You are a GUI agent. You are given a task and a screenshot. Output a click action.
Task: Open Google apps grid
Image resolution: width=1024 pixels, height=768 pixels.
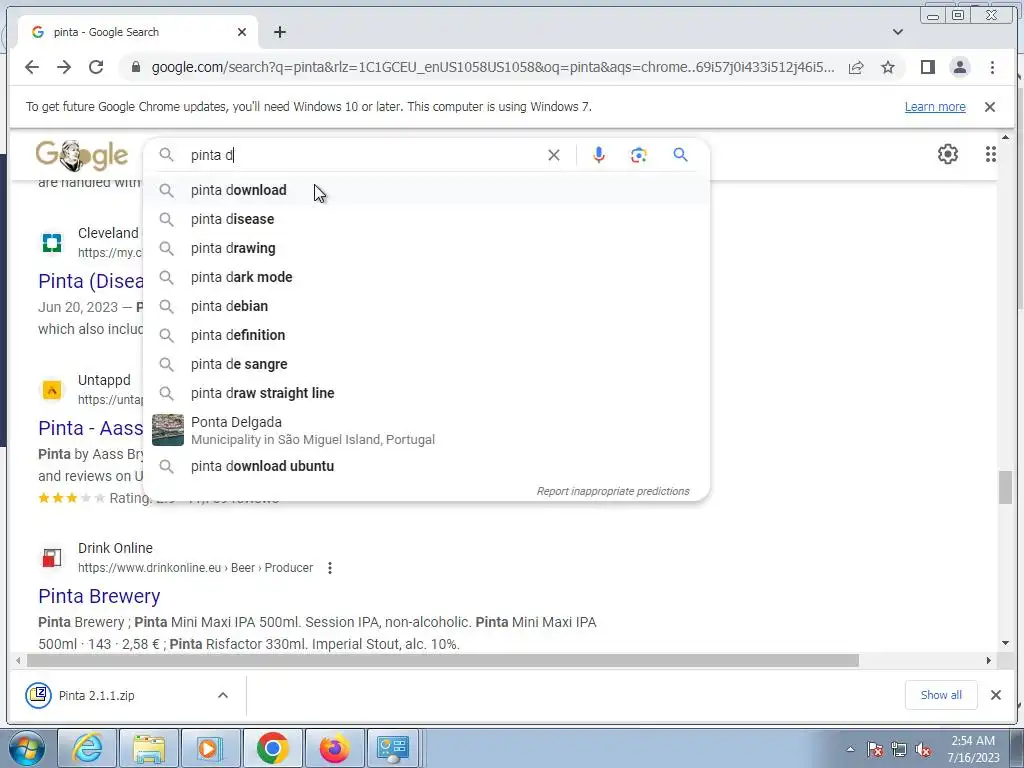[x=990, y=154]
